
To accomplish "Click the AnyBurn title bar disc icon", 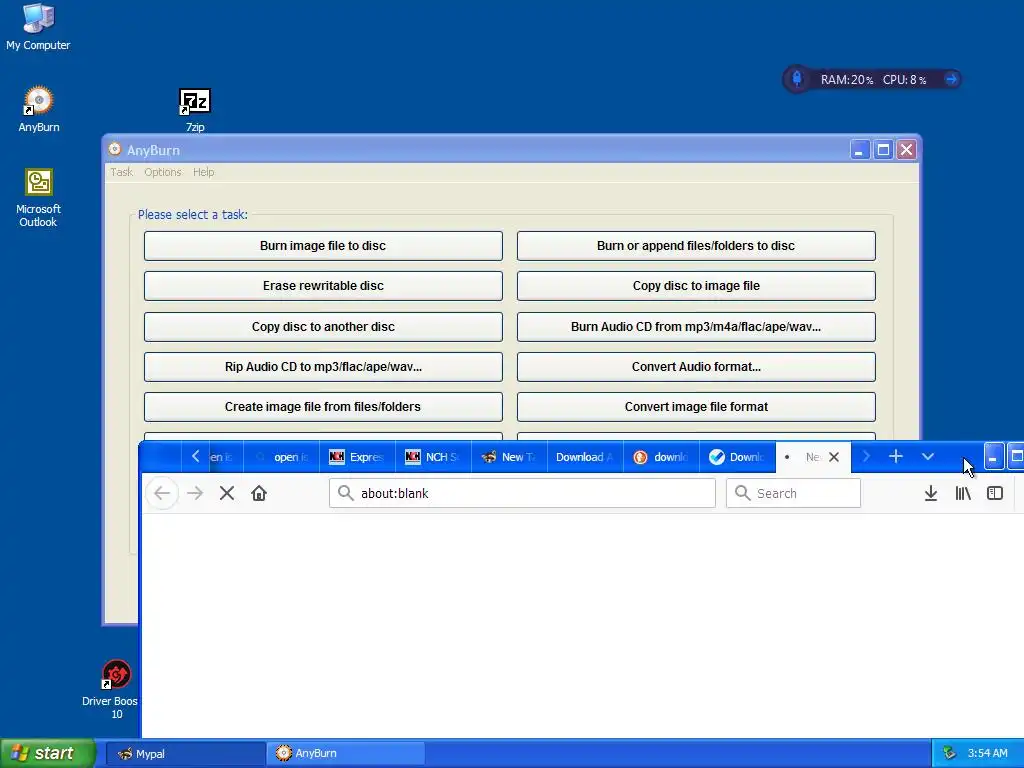I will 114,150.
